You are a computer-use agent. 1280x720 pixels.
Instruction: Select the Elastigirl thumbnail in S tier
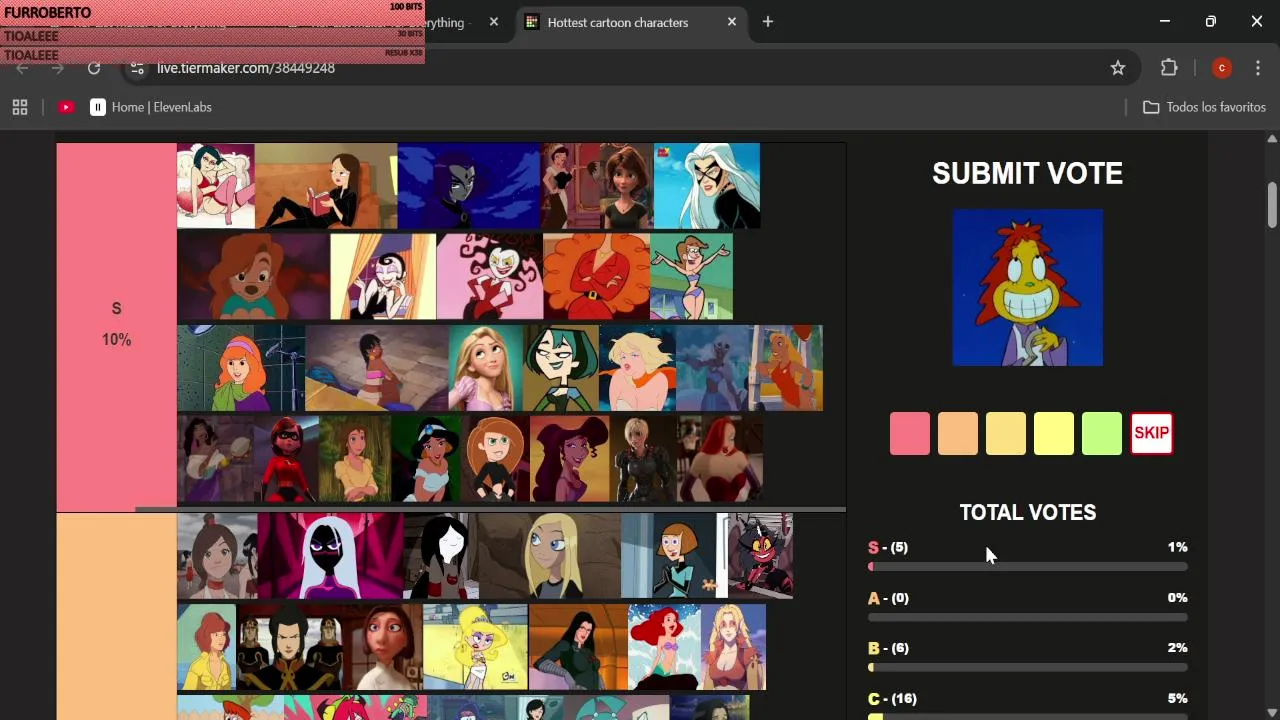click(x=286, y=459)
